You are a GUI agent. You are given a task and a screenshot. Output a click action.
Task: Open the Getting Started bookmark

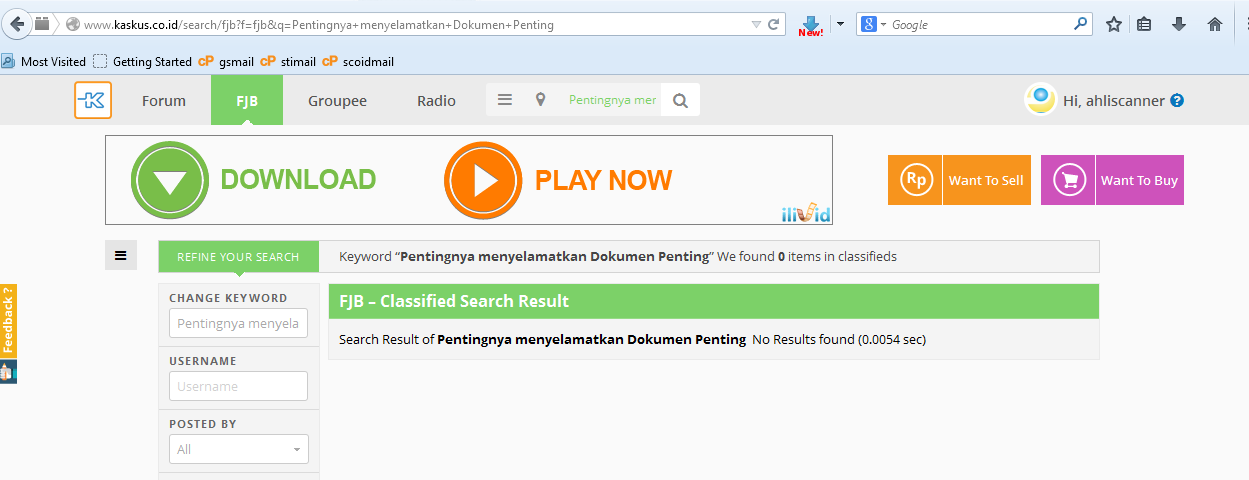click(x=142, y=61)
